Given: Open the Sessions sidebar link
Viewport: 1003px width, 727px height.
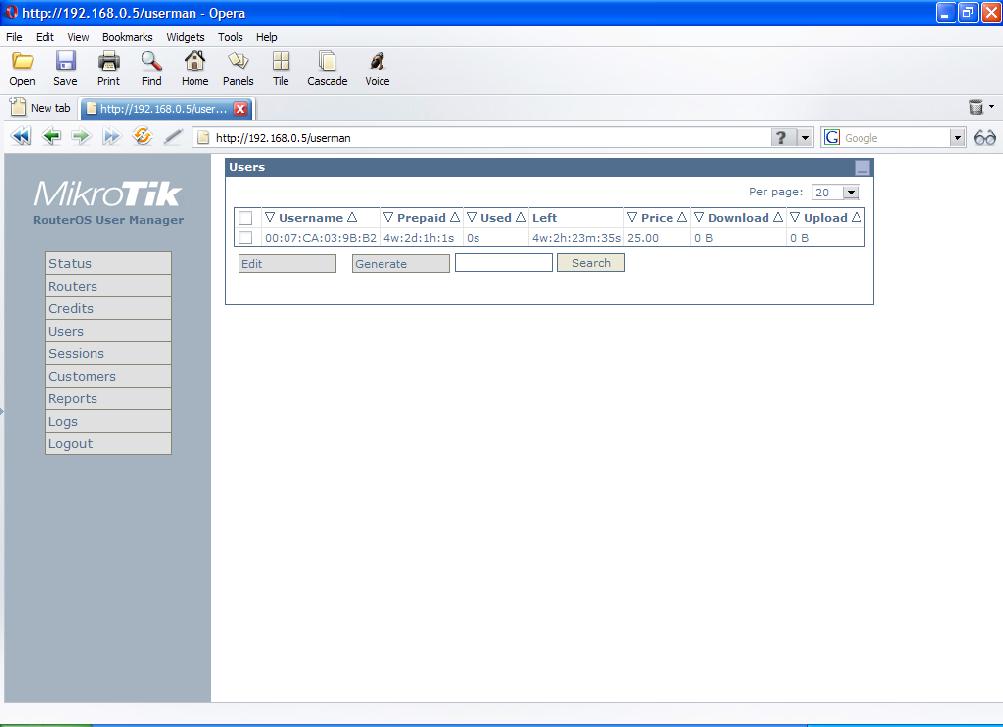Looking at the screenshot, I should click(108, 354).
